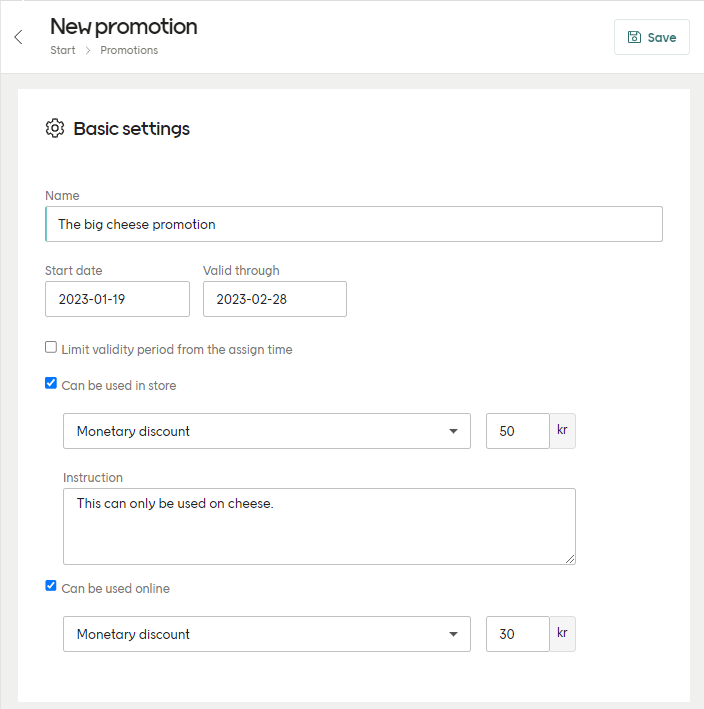
Task: Click the Basic settings gear icon
Action: tap(55, 128)
